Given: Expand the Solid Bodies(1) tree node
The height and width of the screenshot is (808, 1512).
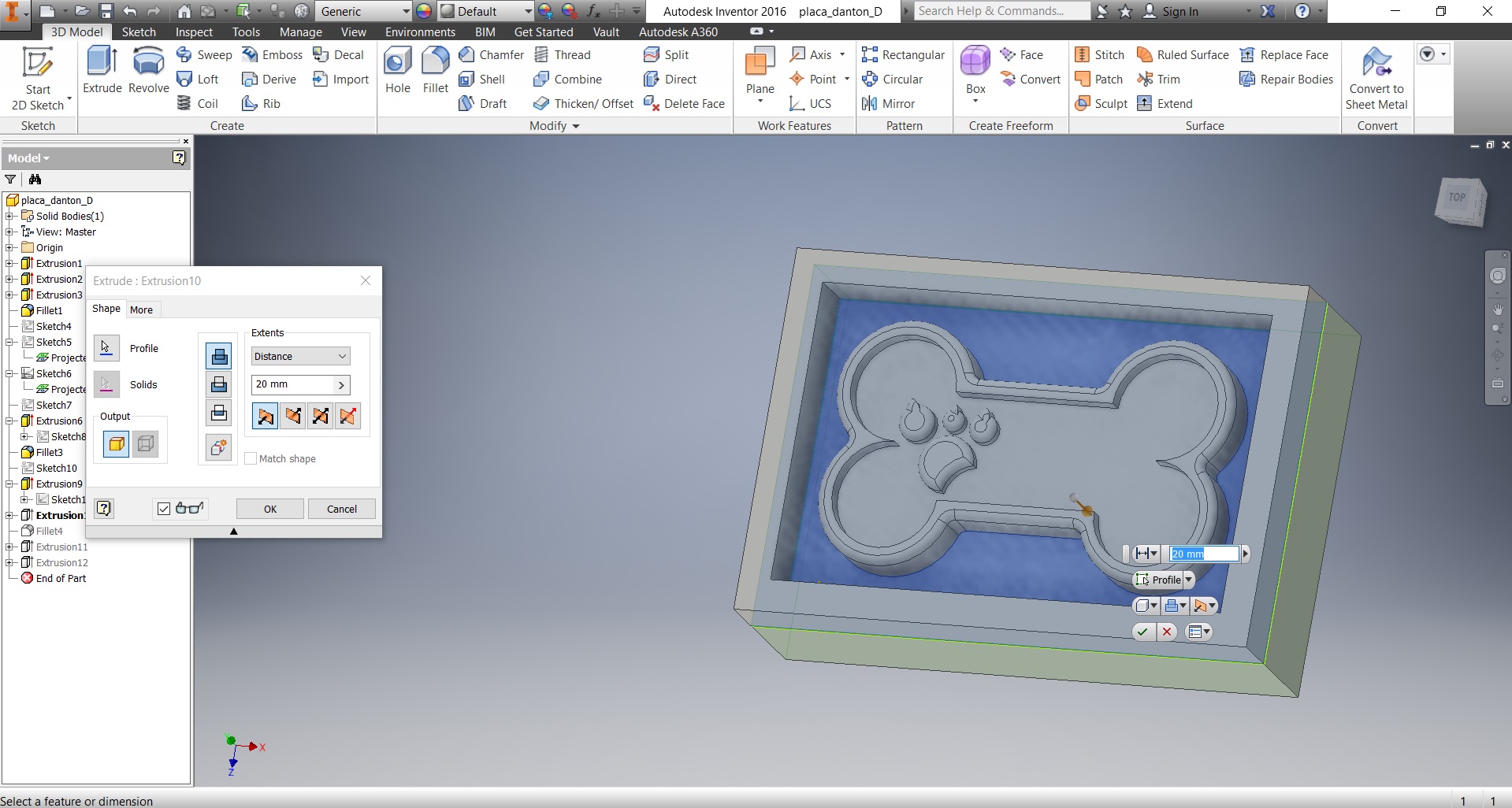Looking at the screenshot, I should [x=9, y=216].
